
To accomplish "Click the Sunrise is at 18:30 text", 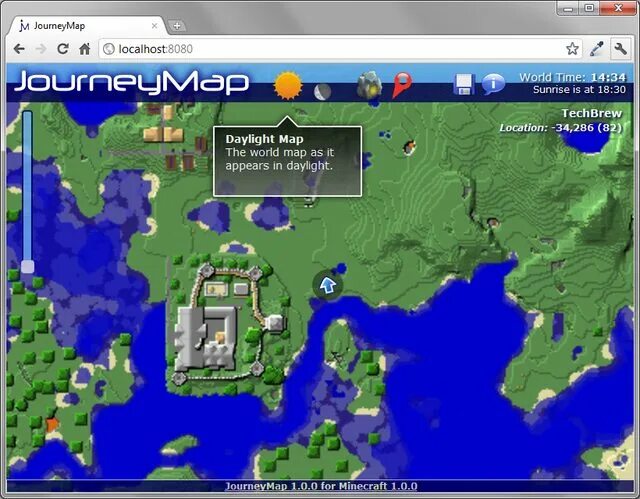I will (x=579, y=89).
